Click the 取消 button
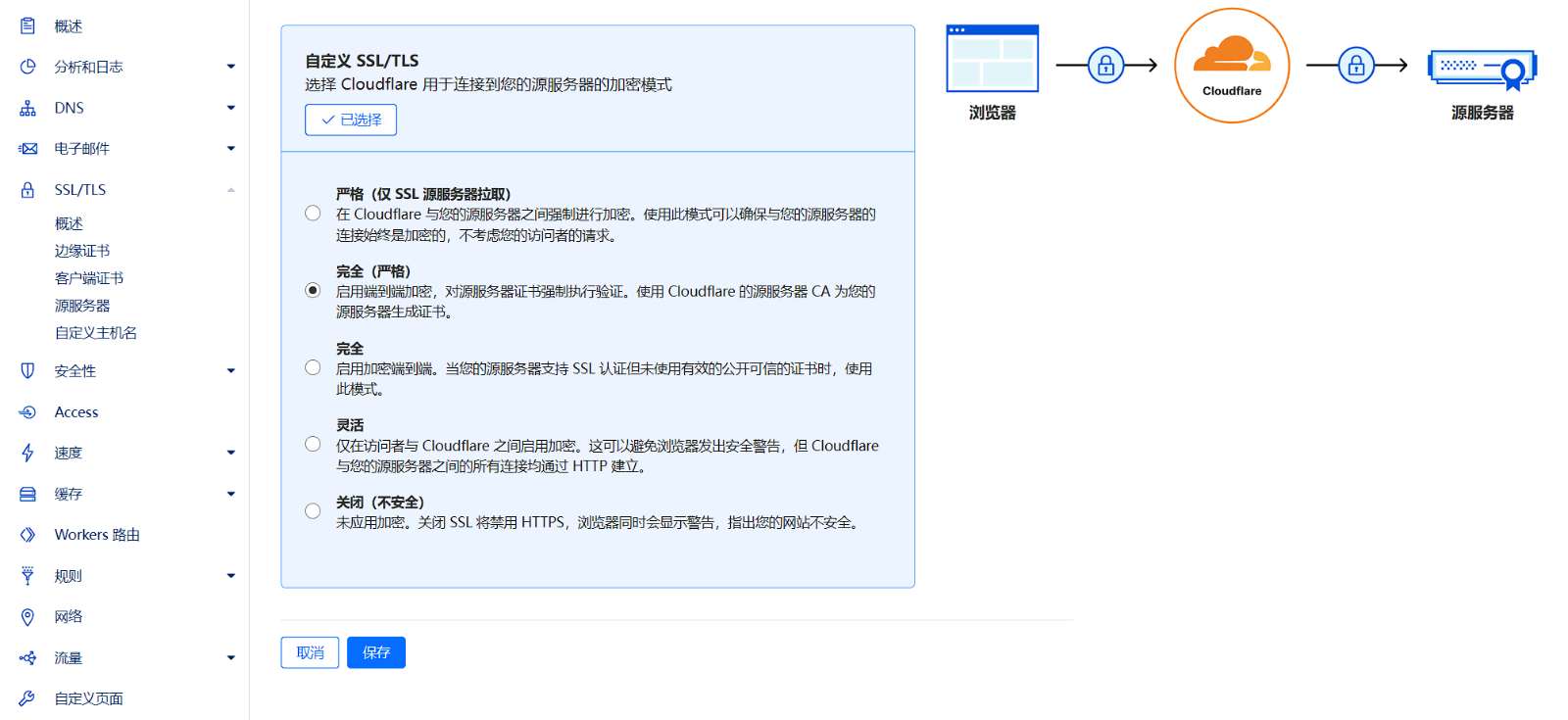The width and height of the screenshot is (1568, 720). pyautogui.click(x=310, y=652)
